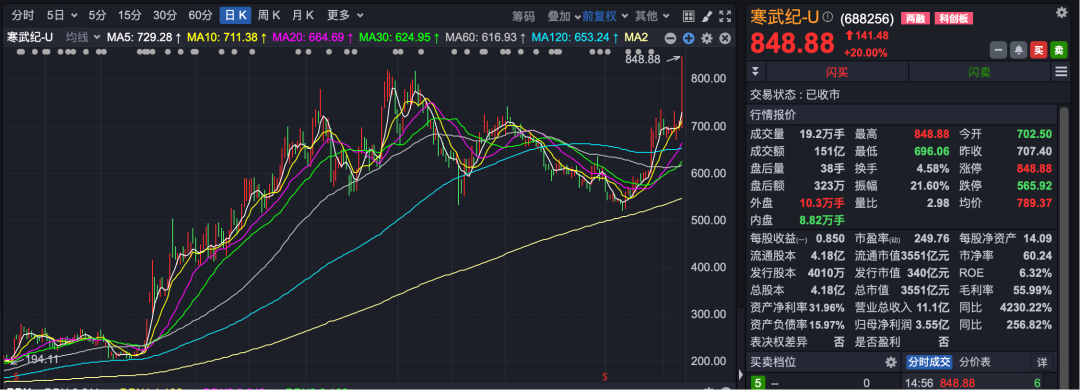The height and width of the screenshot is (390, 1080).
Task: Collapse quote panel with double arrow
Action: pyautogui.click(x=755, y=71)
